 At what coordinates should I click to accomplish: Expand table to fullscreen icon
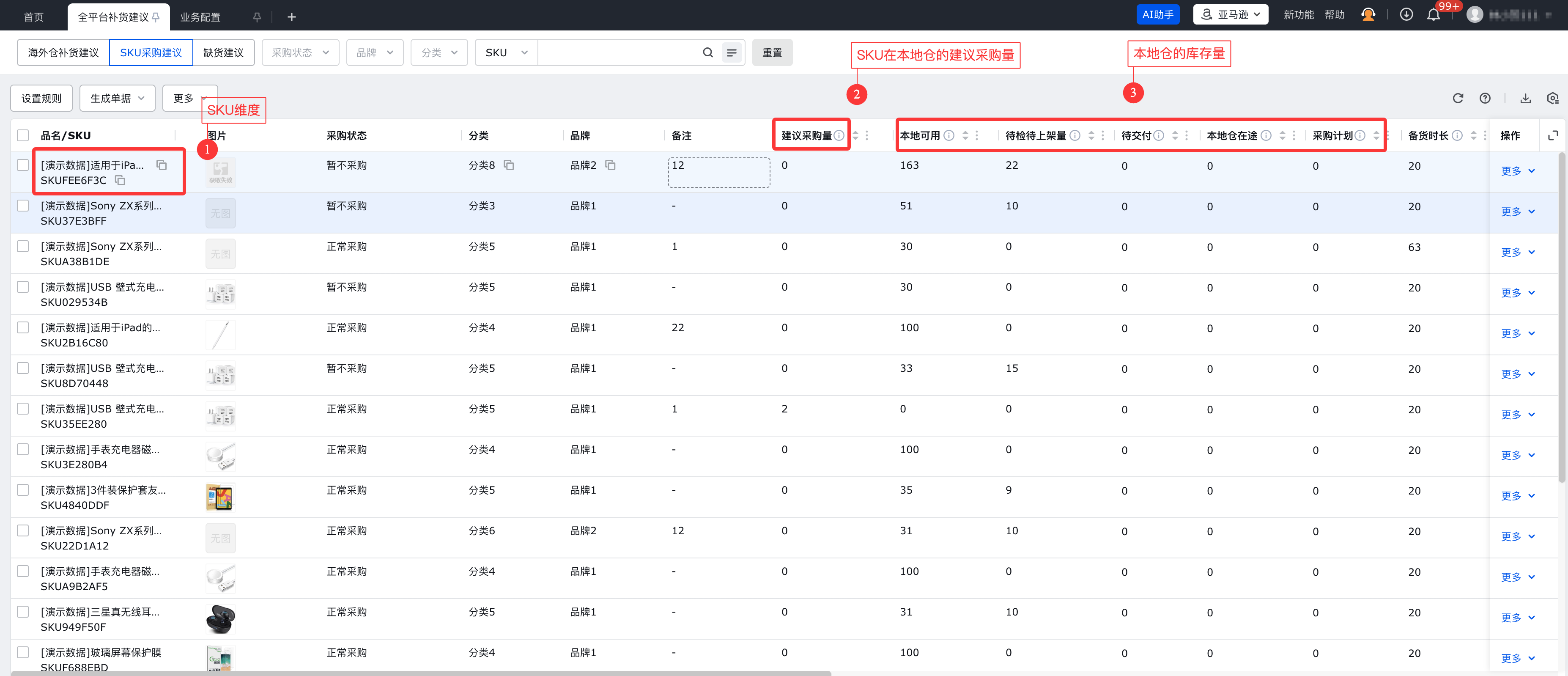pos(1553,135)
